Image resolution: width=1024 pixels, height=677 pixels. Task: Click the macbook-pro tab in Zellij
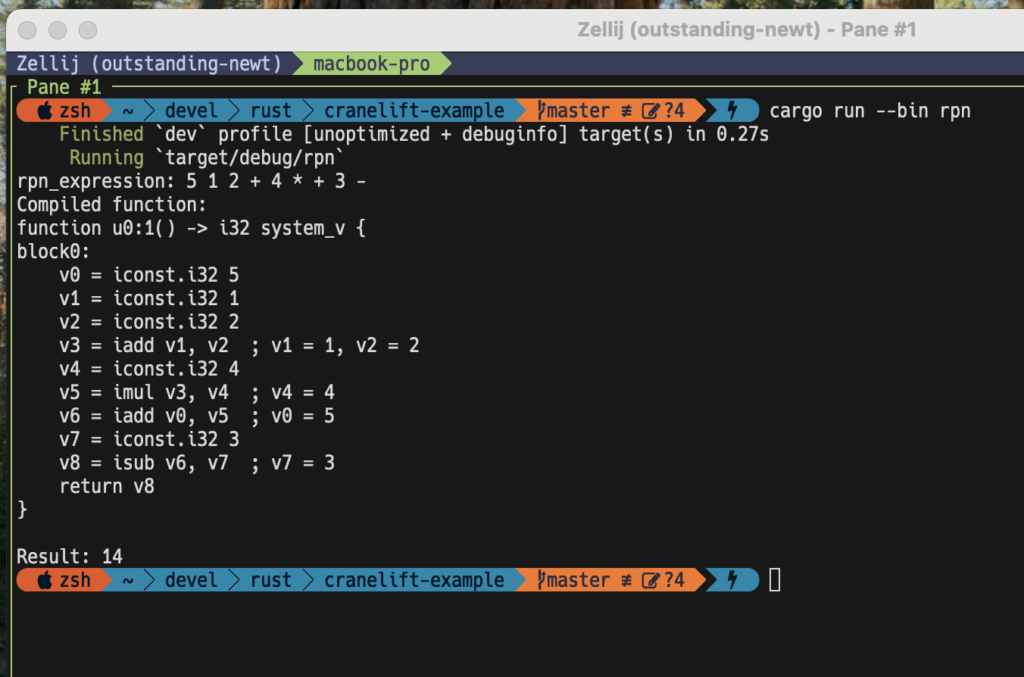(371, 63)
